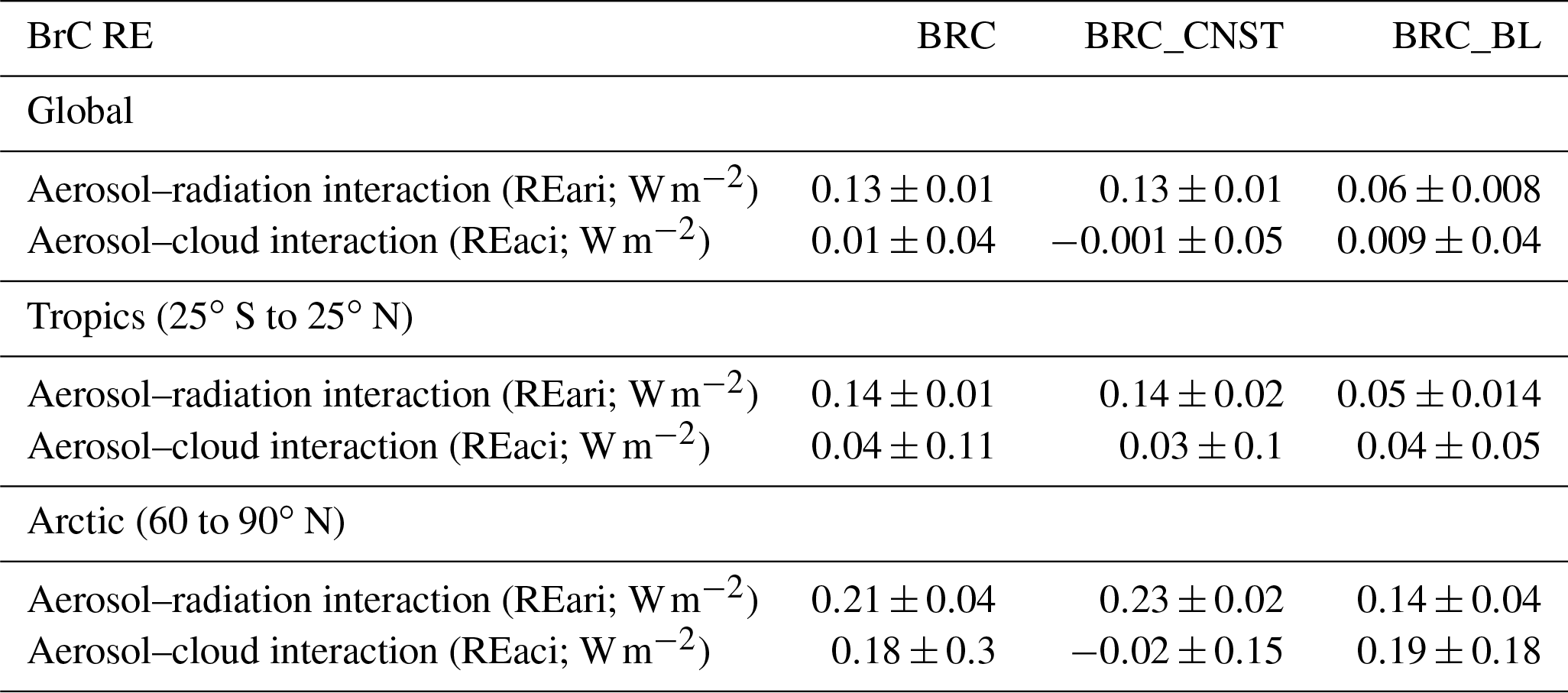Image resolution: width=1568 pixels, height=693 pixels.
Task: Select the −0.001 ± 0.05 value
Action: click(x=1167, y=241)
